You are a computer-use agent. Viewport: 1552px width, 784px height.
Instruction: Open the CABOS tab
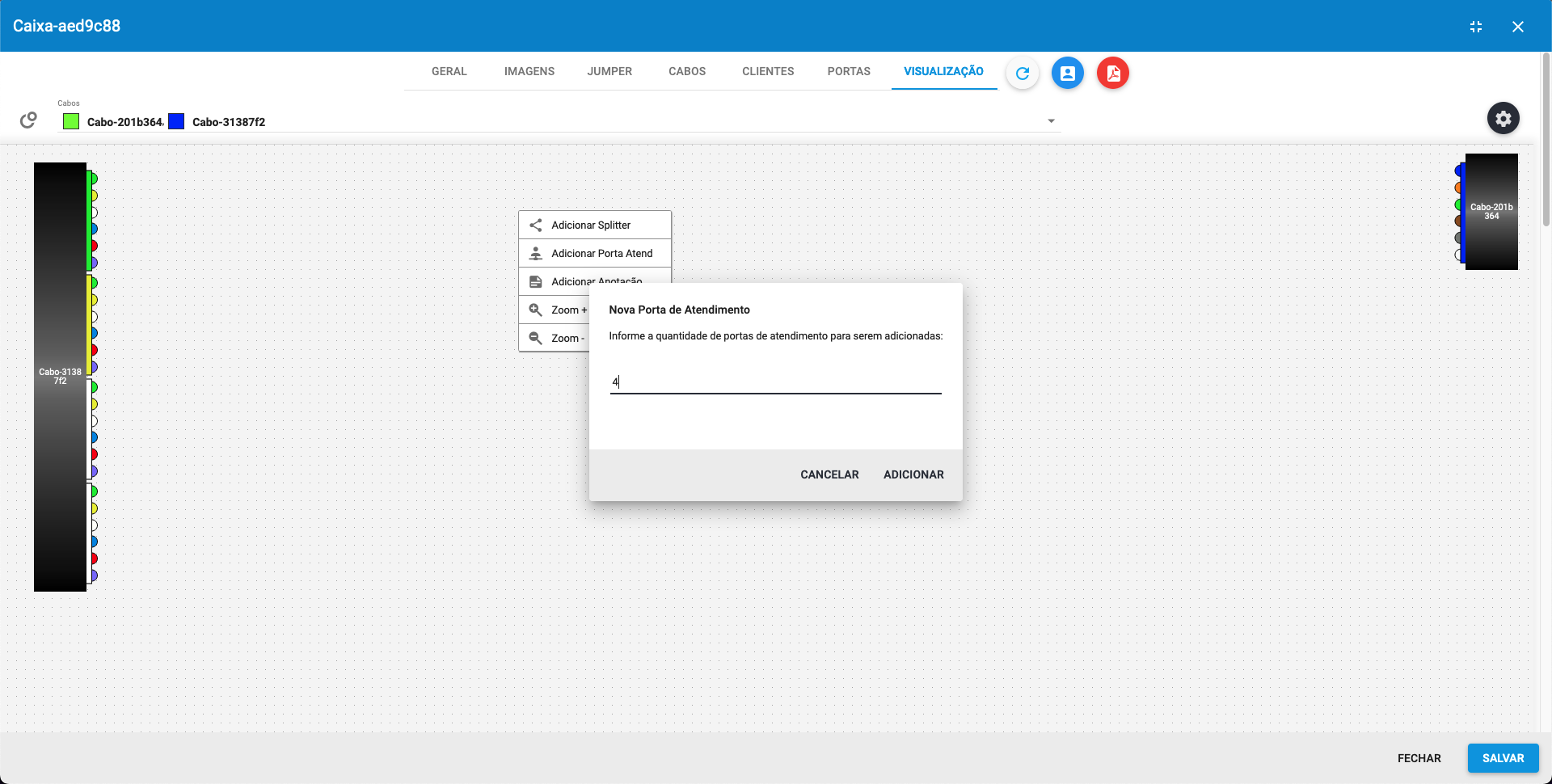click(687, 71)
